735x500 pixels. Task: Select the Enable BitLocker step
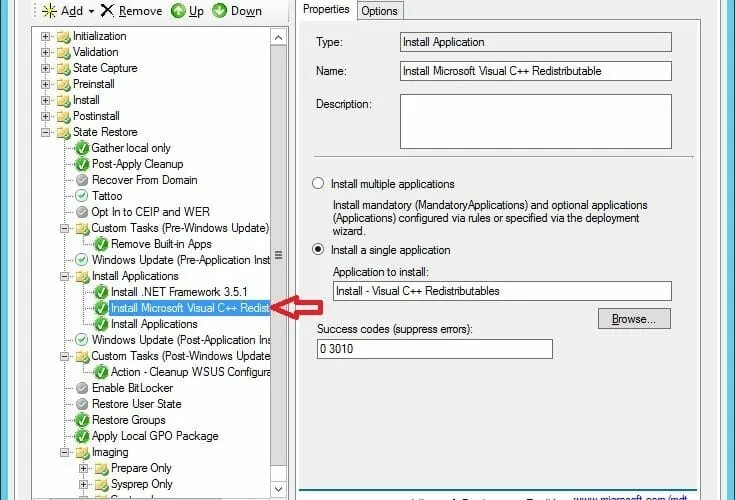132,388
